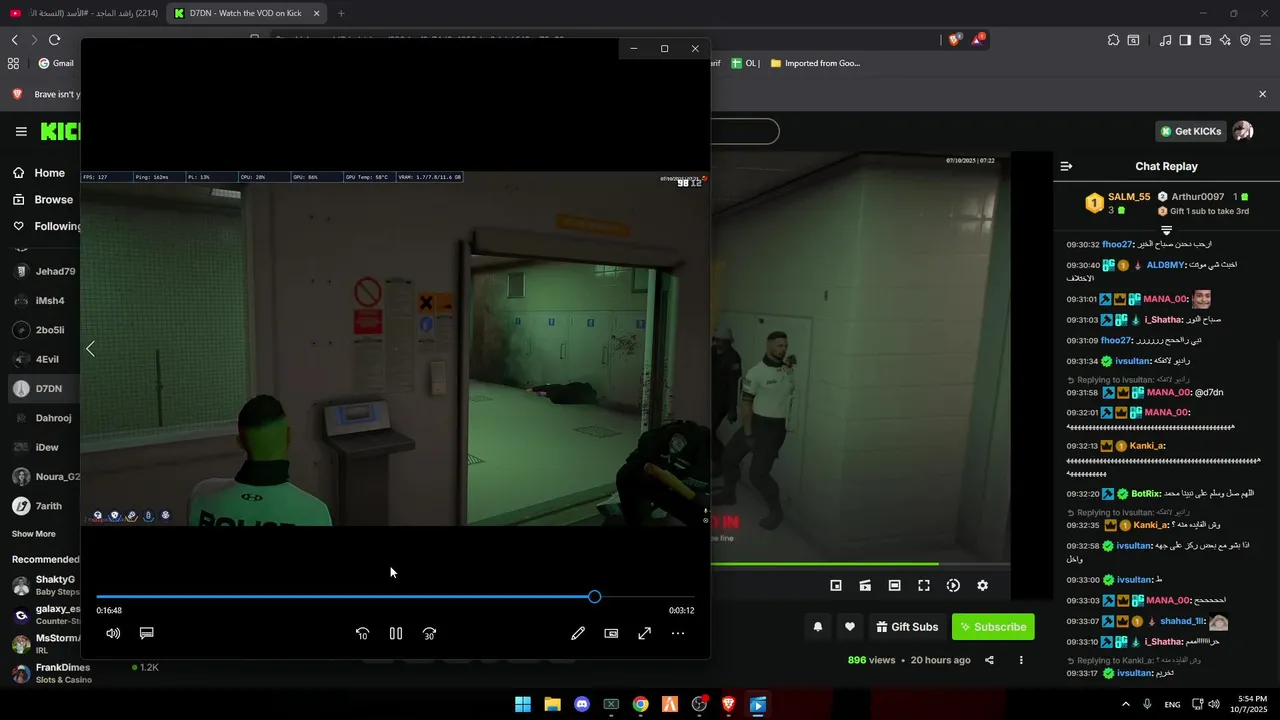Viewport: 1280px width, 720px height.
Task: Open playback speed on Kick player
Action: coord(953,585)
